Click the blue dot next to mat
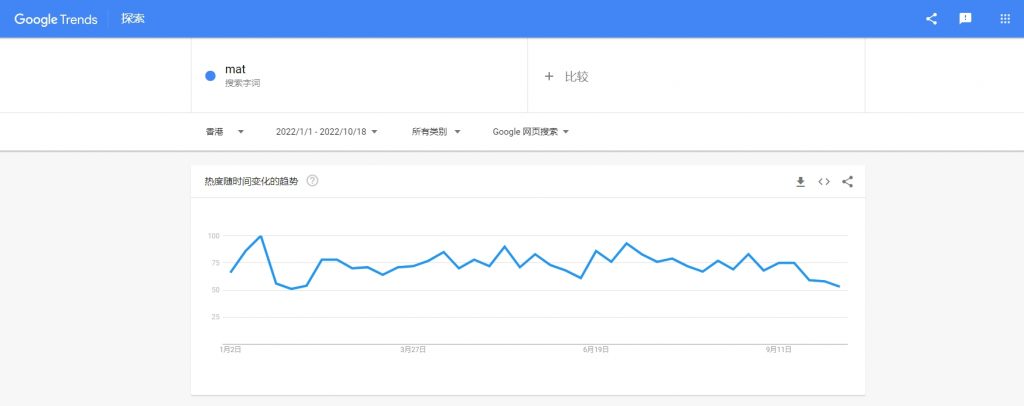 click(x=210, y=76)
